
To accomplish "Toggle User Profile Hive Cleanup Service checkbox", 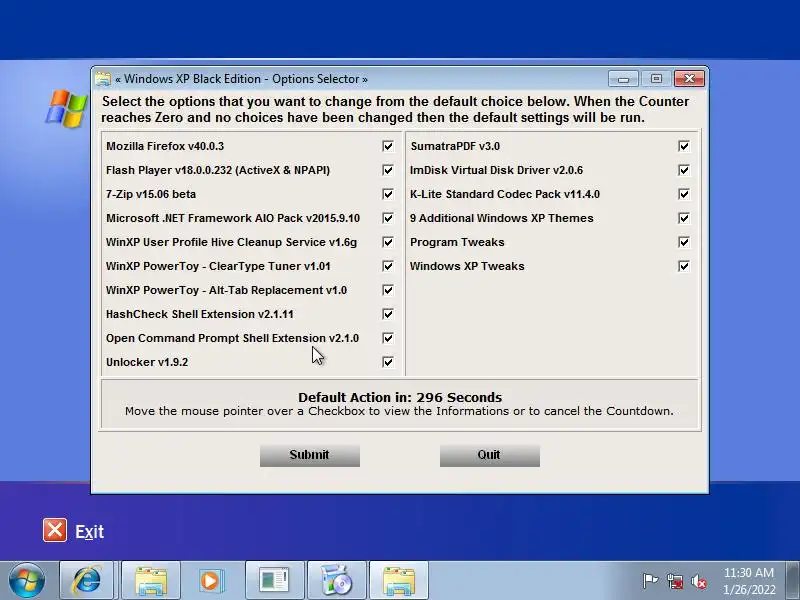I will [388, 242].
